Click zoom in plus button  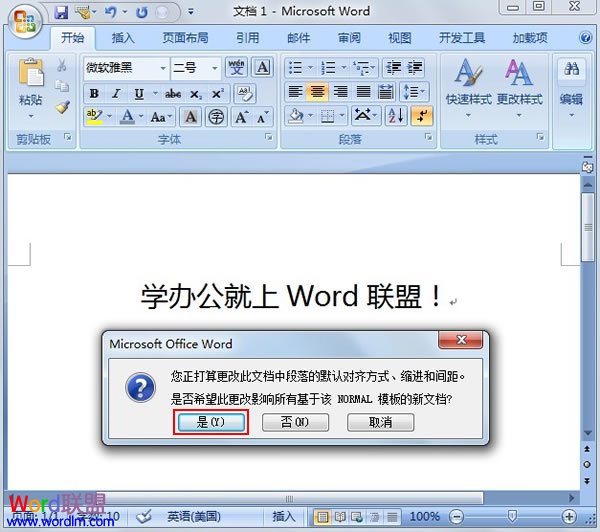click(569, 517)
